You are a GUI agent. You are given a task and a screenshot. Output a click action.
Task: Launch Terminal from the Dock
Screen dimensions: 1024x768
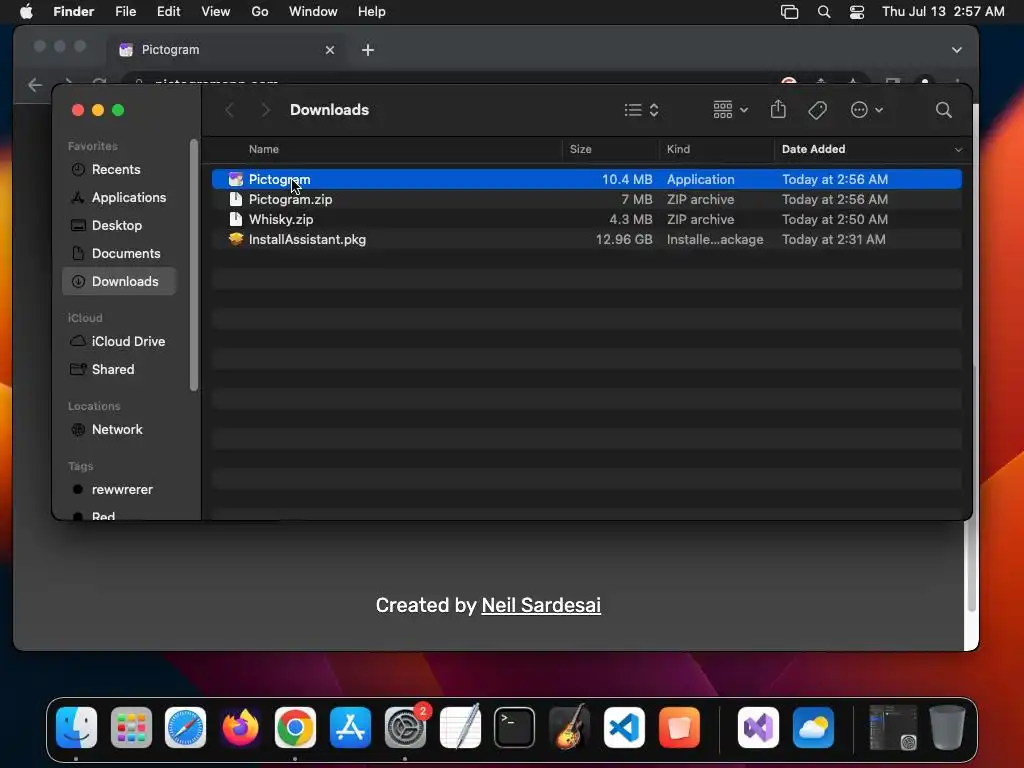point(515,727)
